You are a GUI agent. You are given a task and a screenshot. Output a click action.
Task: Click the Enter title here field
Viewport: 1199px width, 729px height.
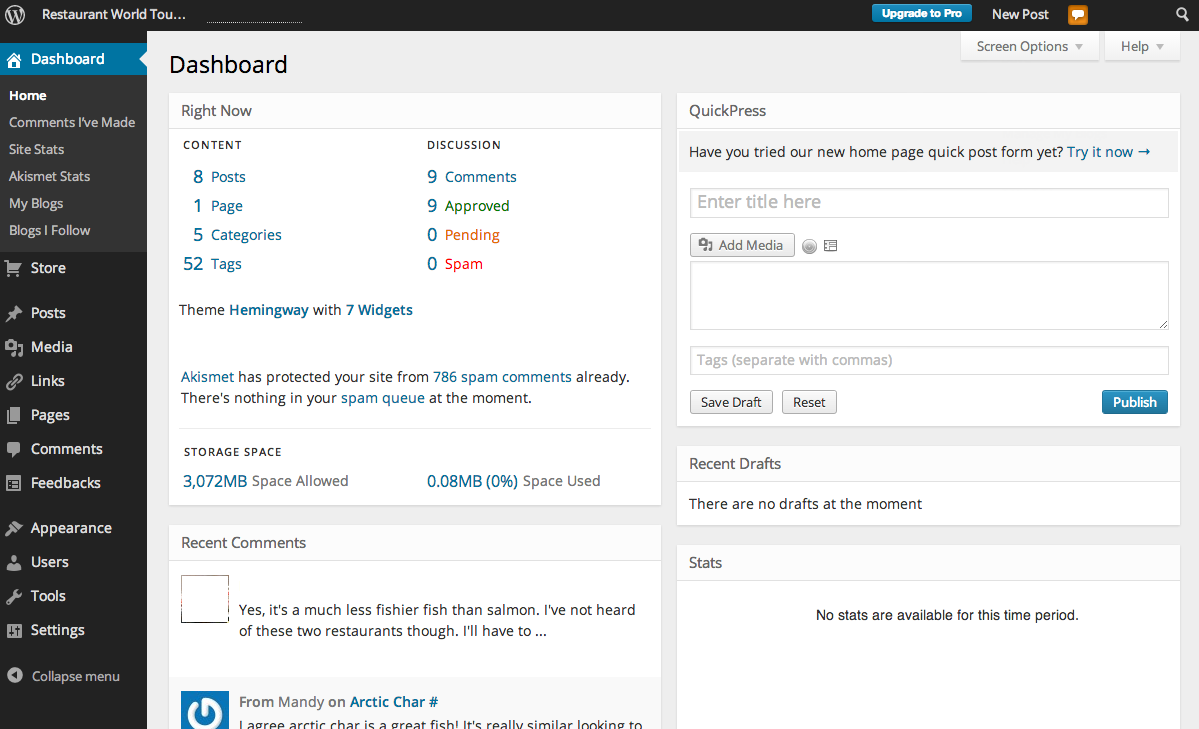(929, 203)
